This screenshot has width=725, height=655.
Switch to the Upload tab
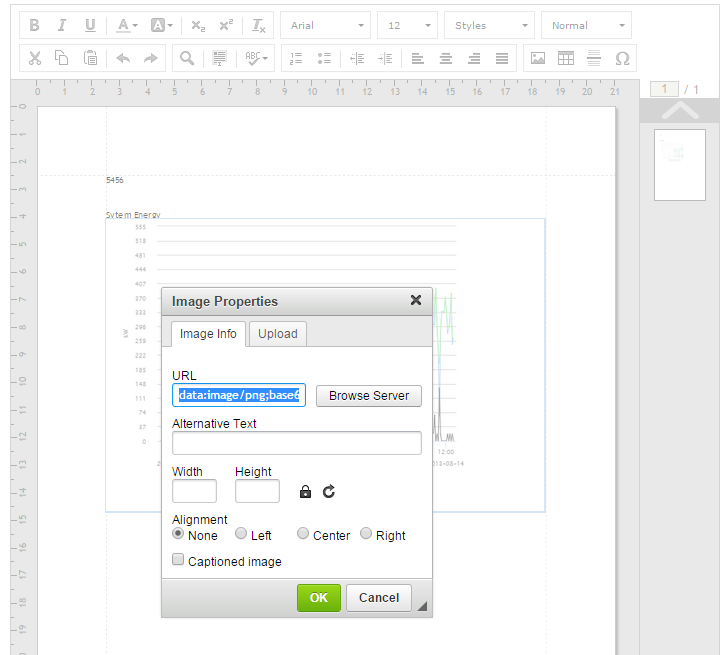[277, 334]
